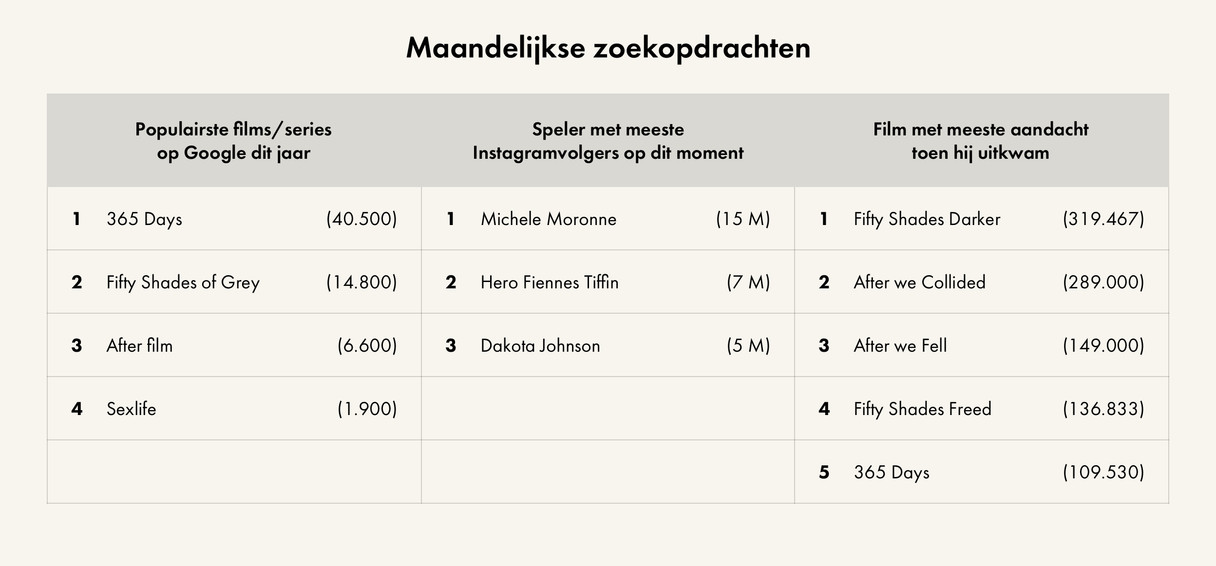Click '365 Days' in the Google column
The height and width of the screenshot is (566, 1216).
coord(144,219)
